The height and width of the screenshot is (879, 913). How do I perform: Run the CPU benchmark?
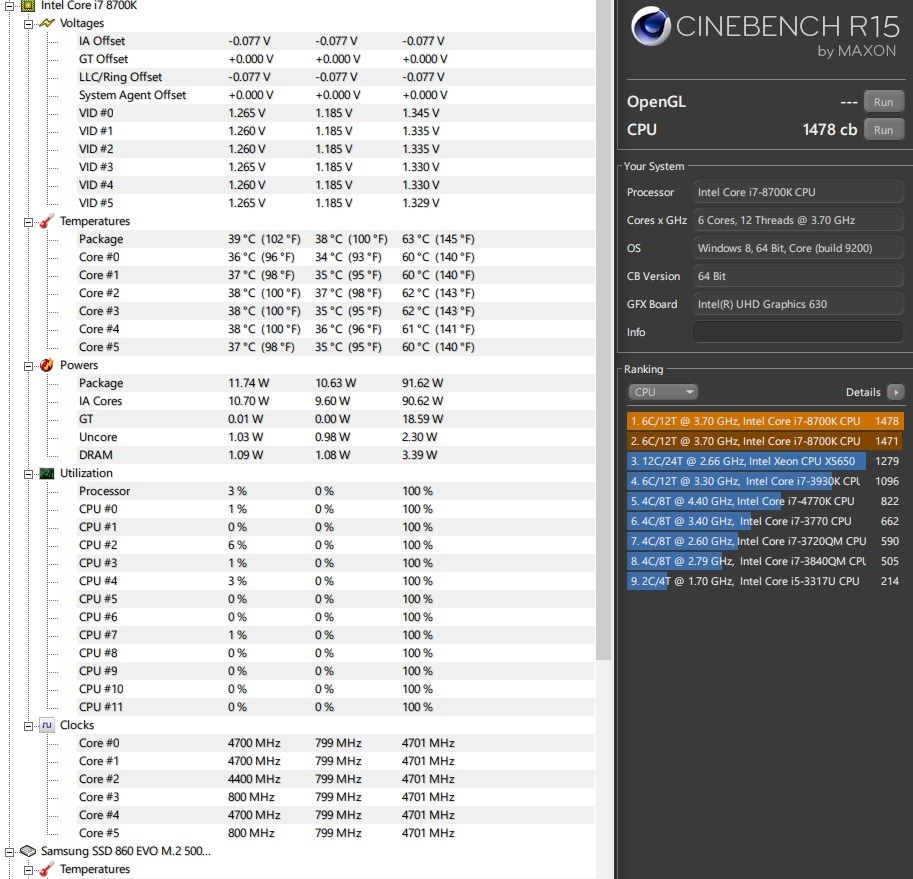tap(883, 130)
